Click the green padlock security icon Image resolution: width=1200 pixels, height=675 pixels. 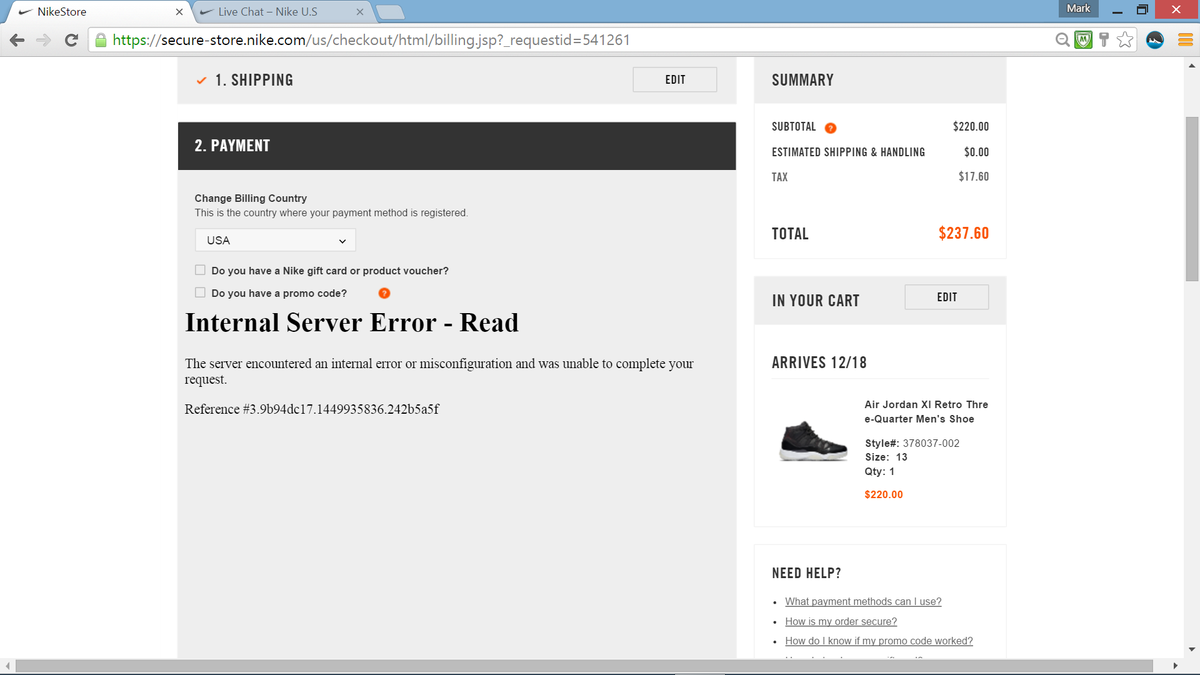pos(101,40)
